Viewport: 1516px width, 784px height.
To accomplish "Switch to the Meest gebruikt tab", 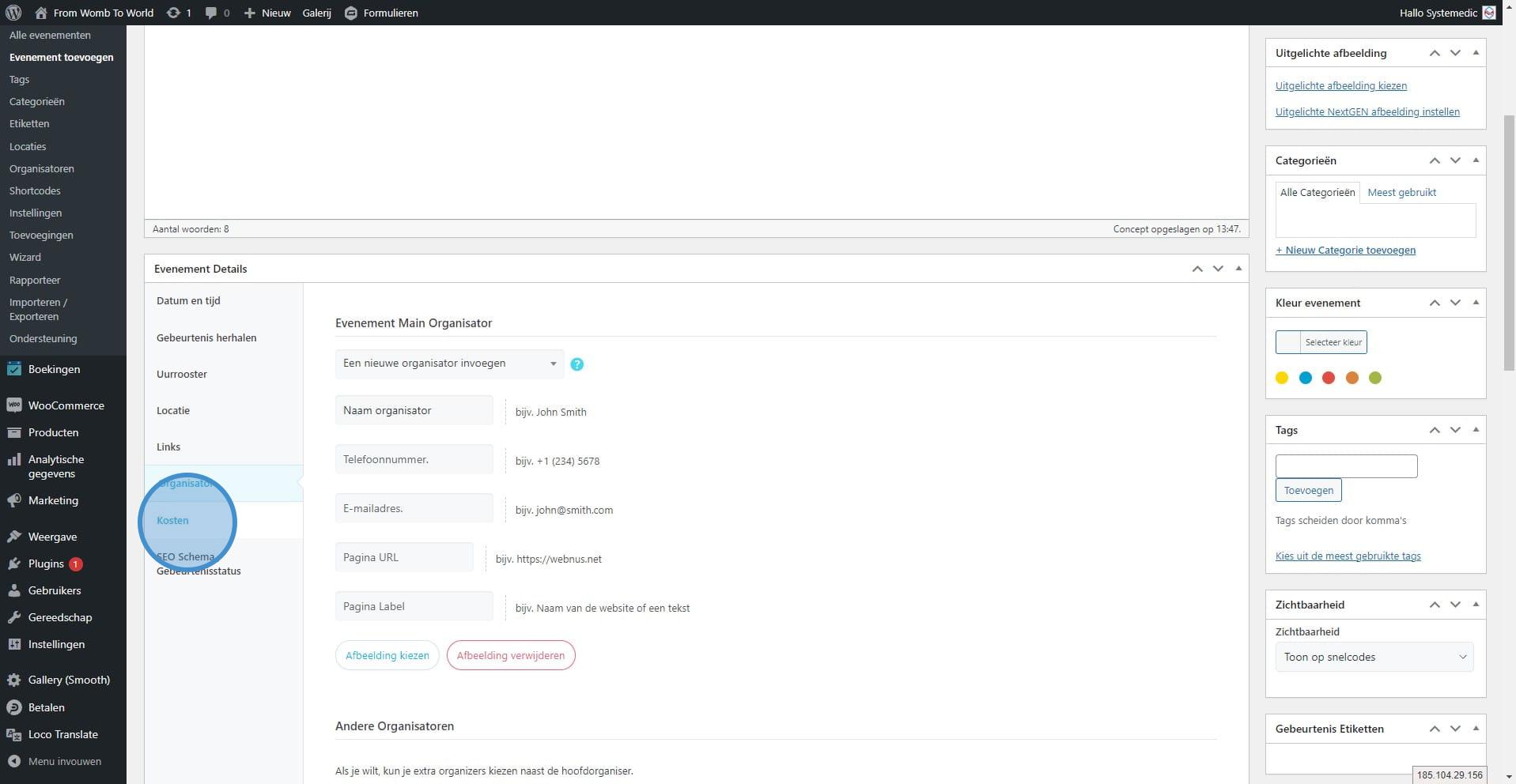I will pos(1401,192).
